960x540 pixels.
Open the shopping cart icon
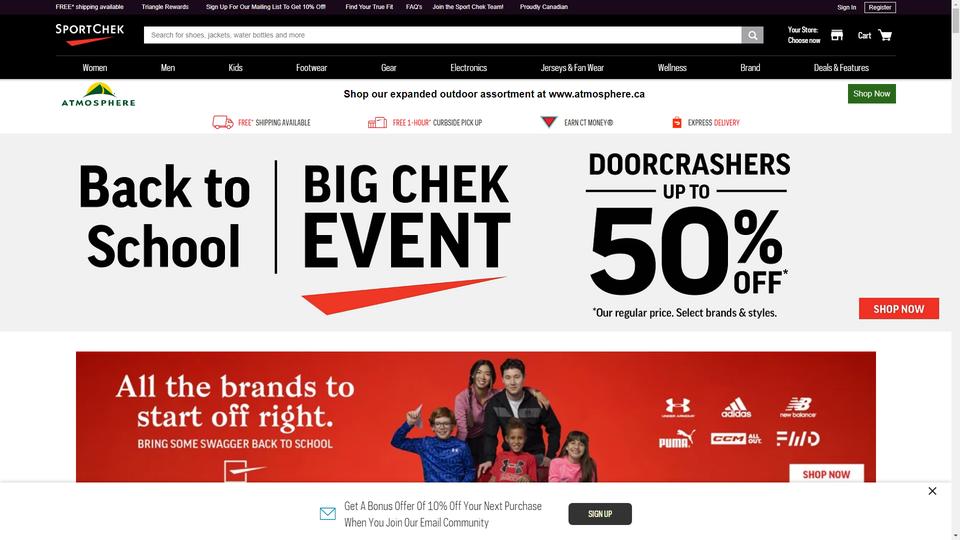pyautogui.click(x=885, y=36)
